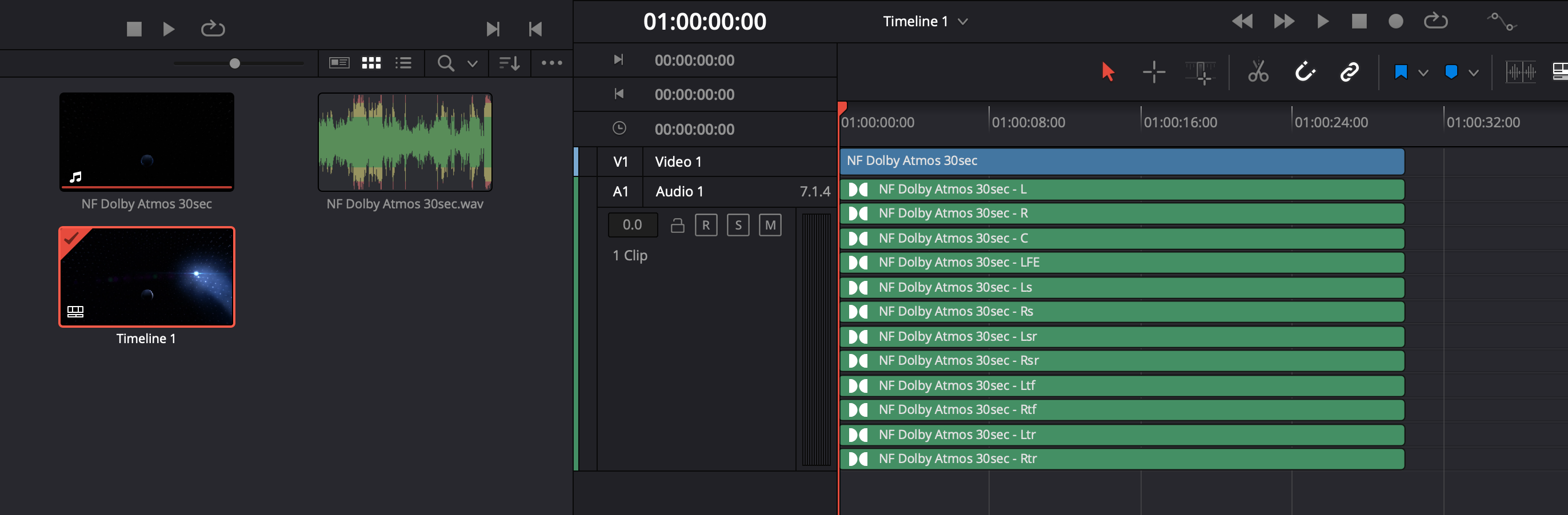The image size is (1568, 515).
Task: Lock the Audio 1 track
Action: click(678, 226)
